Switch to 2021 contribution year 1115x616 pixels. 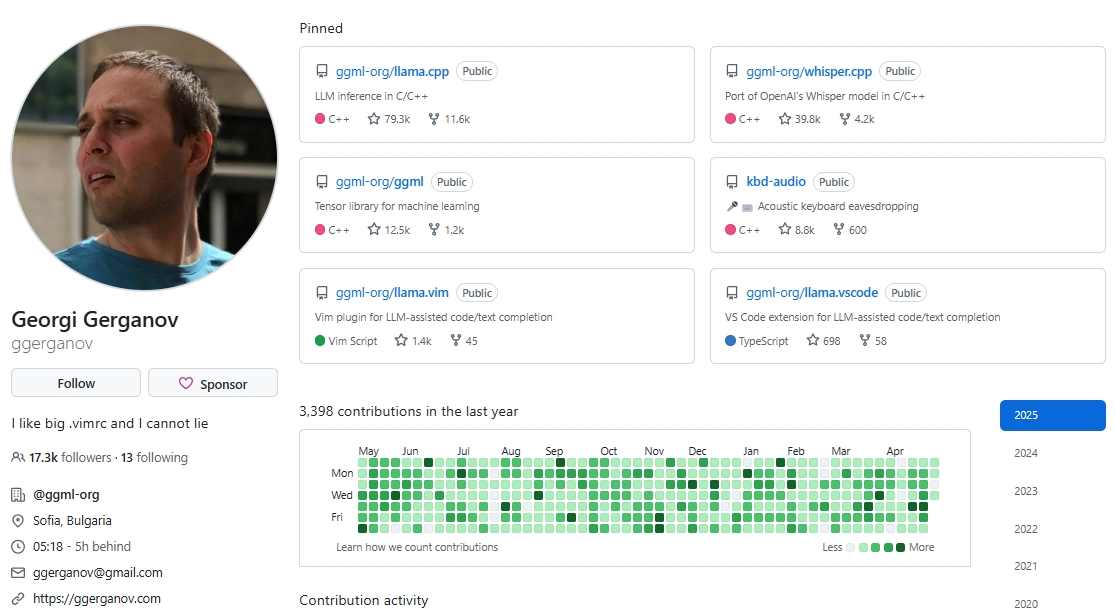pos(1025,566)
